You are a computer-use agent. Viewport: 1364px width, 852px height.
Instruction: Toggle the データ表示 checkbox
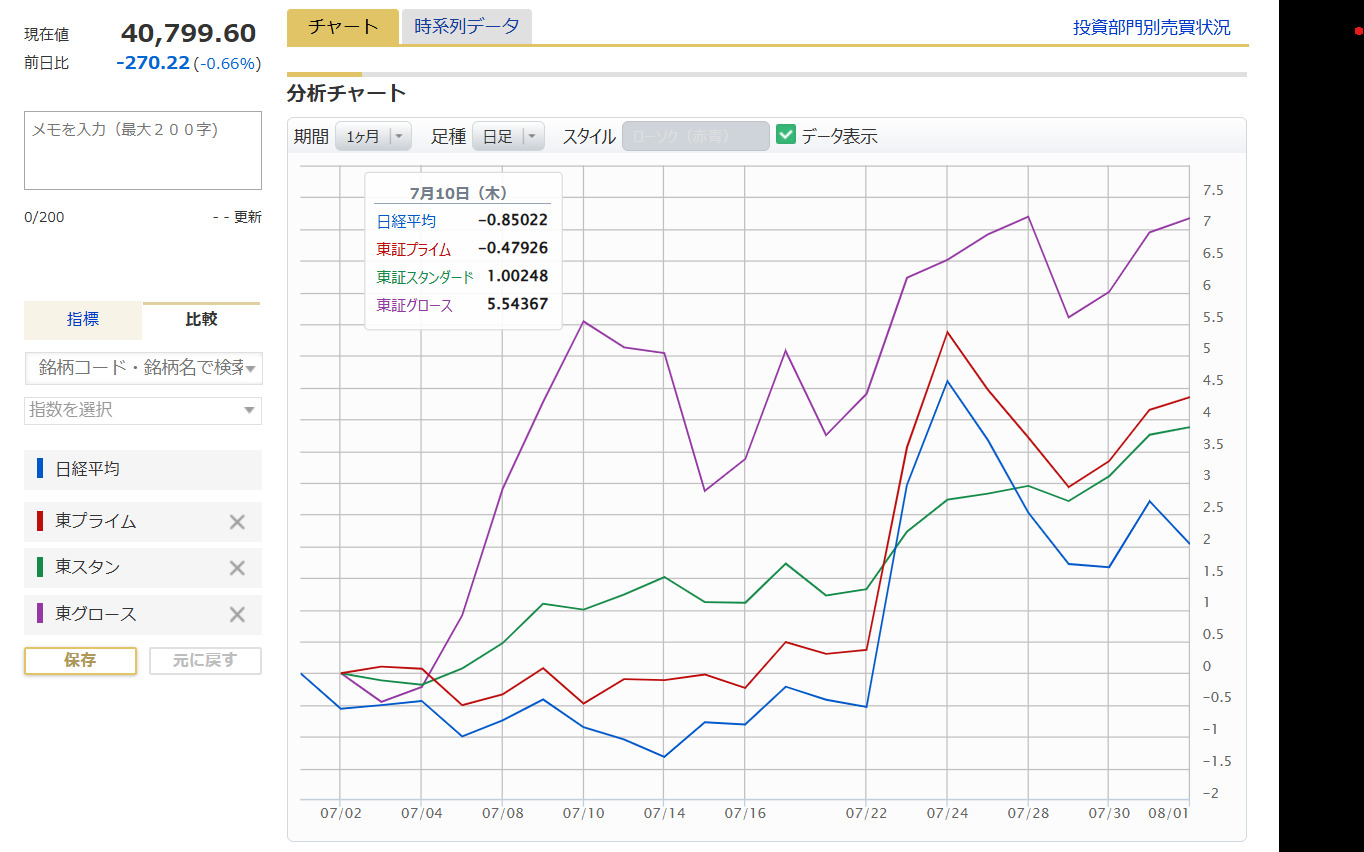pyautogui.click(x=786, y=135)
